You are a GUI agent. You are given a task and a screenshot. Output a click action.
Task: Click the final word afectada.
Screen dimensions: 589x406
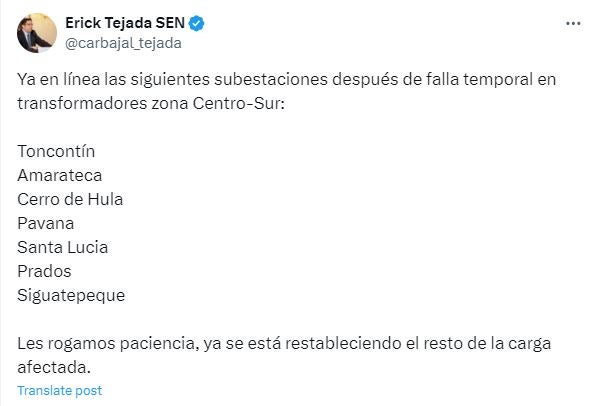[54, 368]
